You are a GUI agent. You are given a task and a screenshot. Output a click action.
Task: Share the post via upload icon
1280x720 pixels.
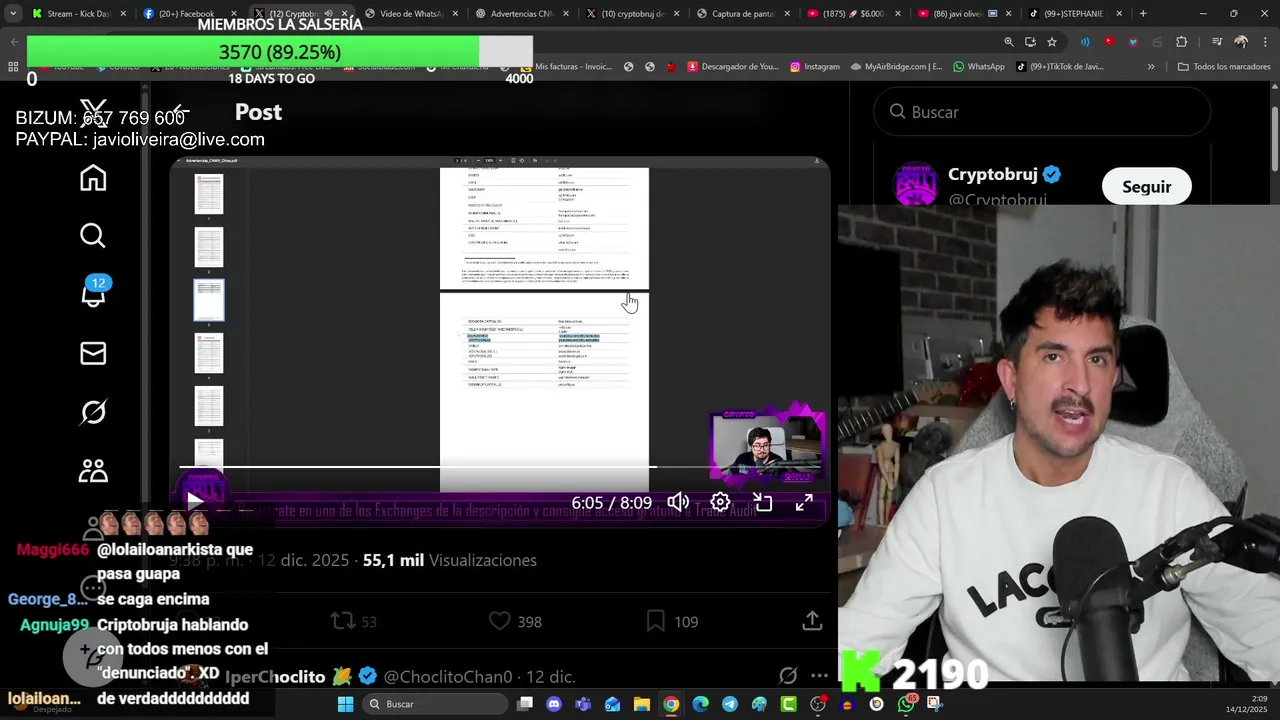pos(812,622)
